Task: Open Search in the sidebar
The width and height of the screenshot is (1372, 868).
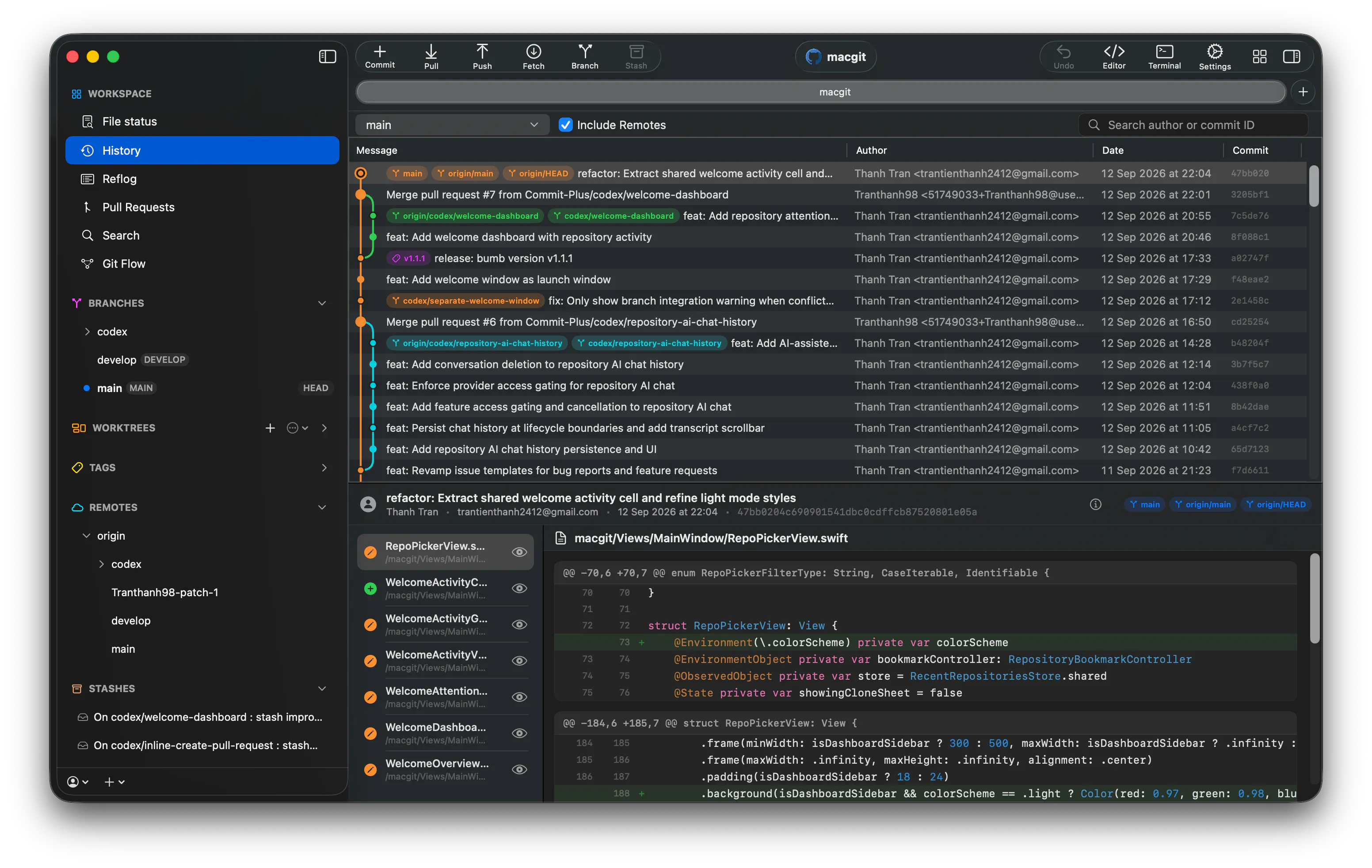Action: [x=202, y=235]
